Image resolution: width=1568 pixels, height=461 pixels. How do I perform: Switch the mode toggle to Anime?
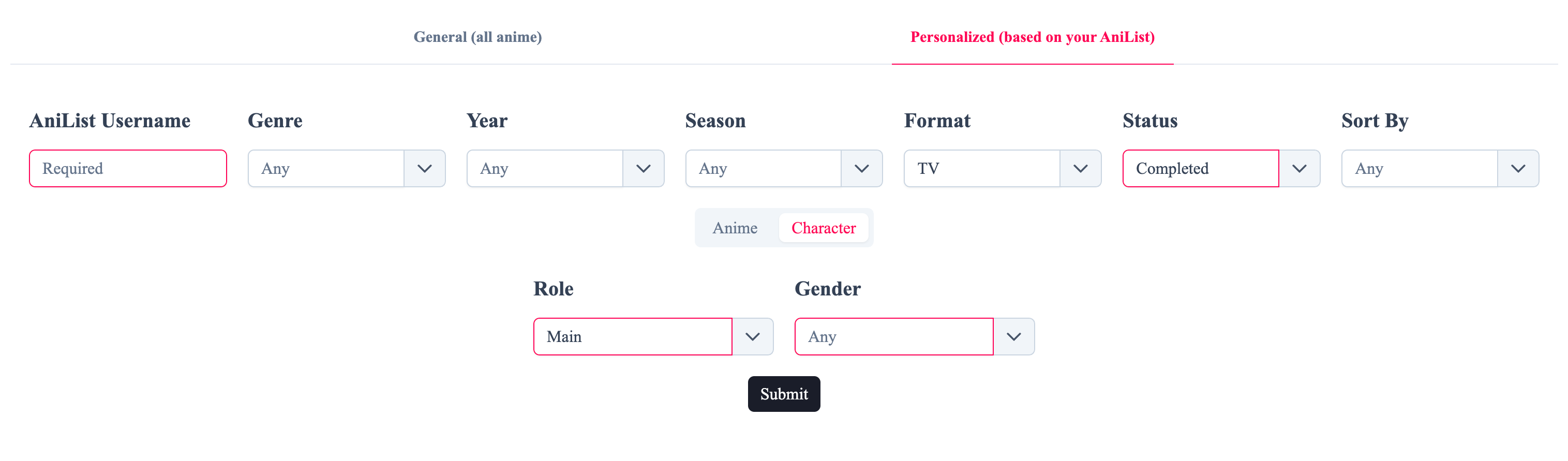point(735,228)
